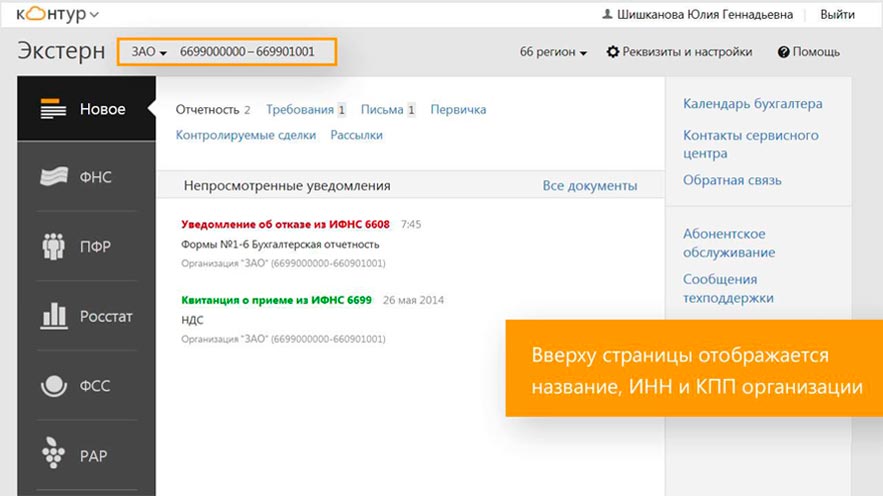Open the Первичка tab
Image resolution: width=883 pixels, height=496 pixels.
pyautogui.click(x=458, y=110)
